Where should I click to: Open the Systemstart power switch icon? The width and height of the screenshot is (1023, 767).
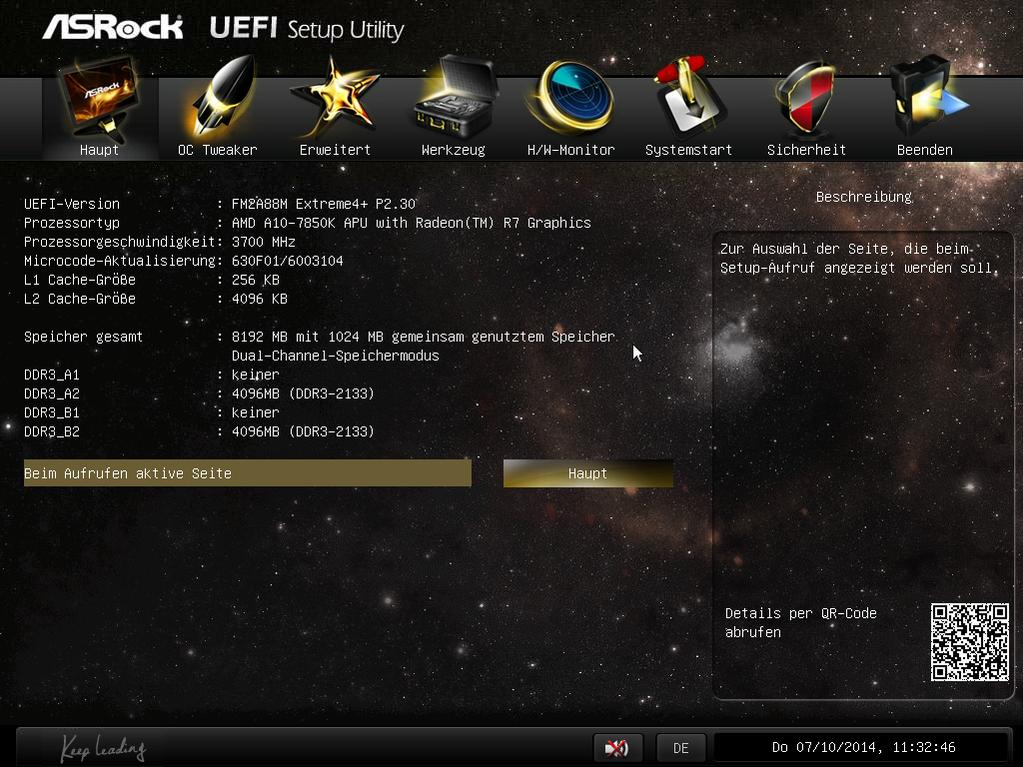pos(688,97)
